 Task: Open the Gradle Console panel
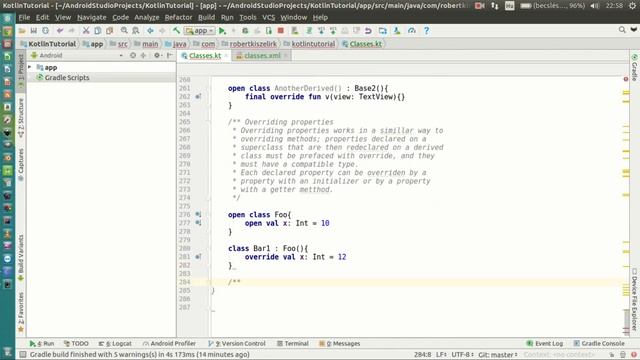click(x=599, y=344)
